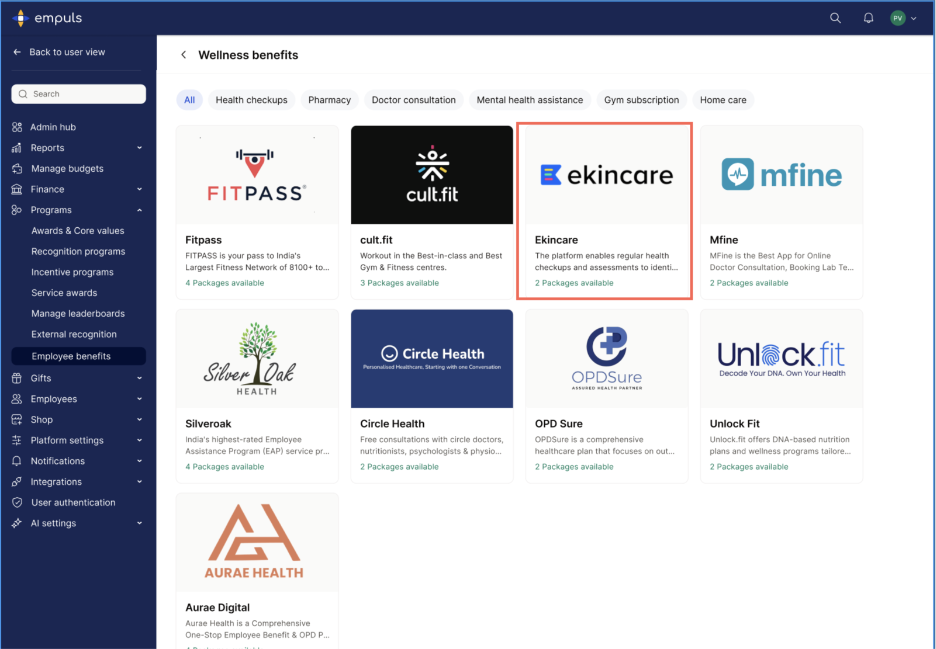This screenshot has height=649, width=936.
Task: Filter by Doctor consultation
Action: [x=414, y=100]
